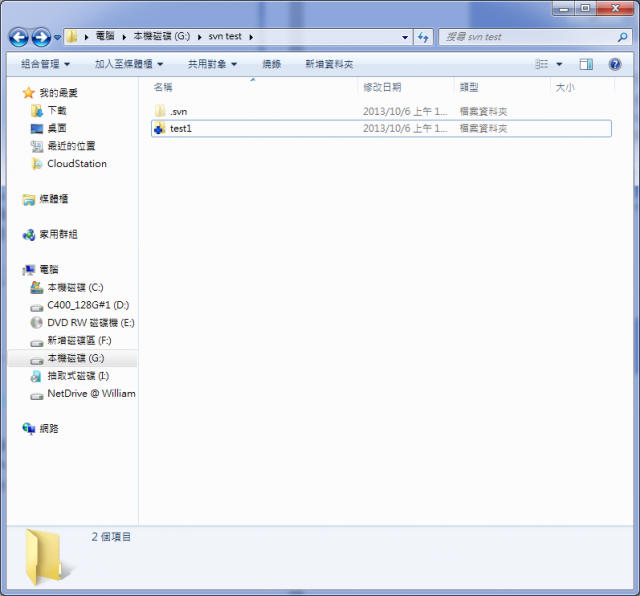Image resolution: width=640 pixels, height=596 pixels.
Task: Click the CloudStation folder icon
Action: (x=37, y=164)
